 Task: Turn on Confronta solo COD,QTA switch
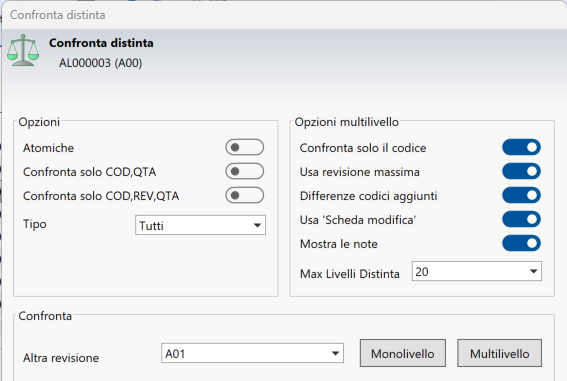click(x=245, y=171)
